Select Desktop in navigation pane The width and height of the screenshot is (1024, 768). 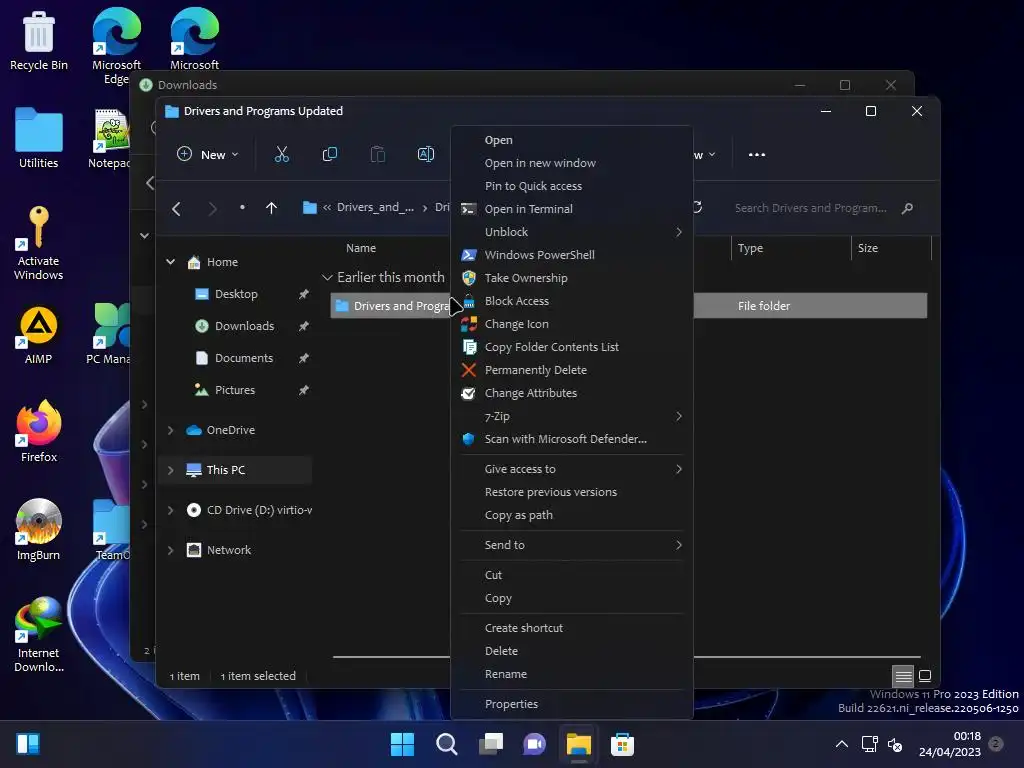click(x=236, y=294)
